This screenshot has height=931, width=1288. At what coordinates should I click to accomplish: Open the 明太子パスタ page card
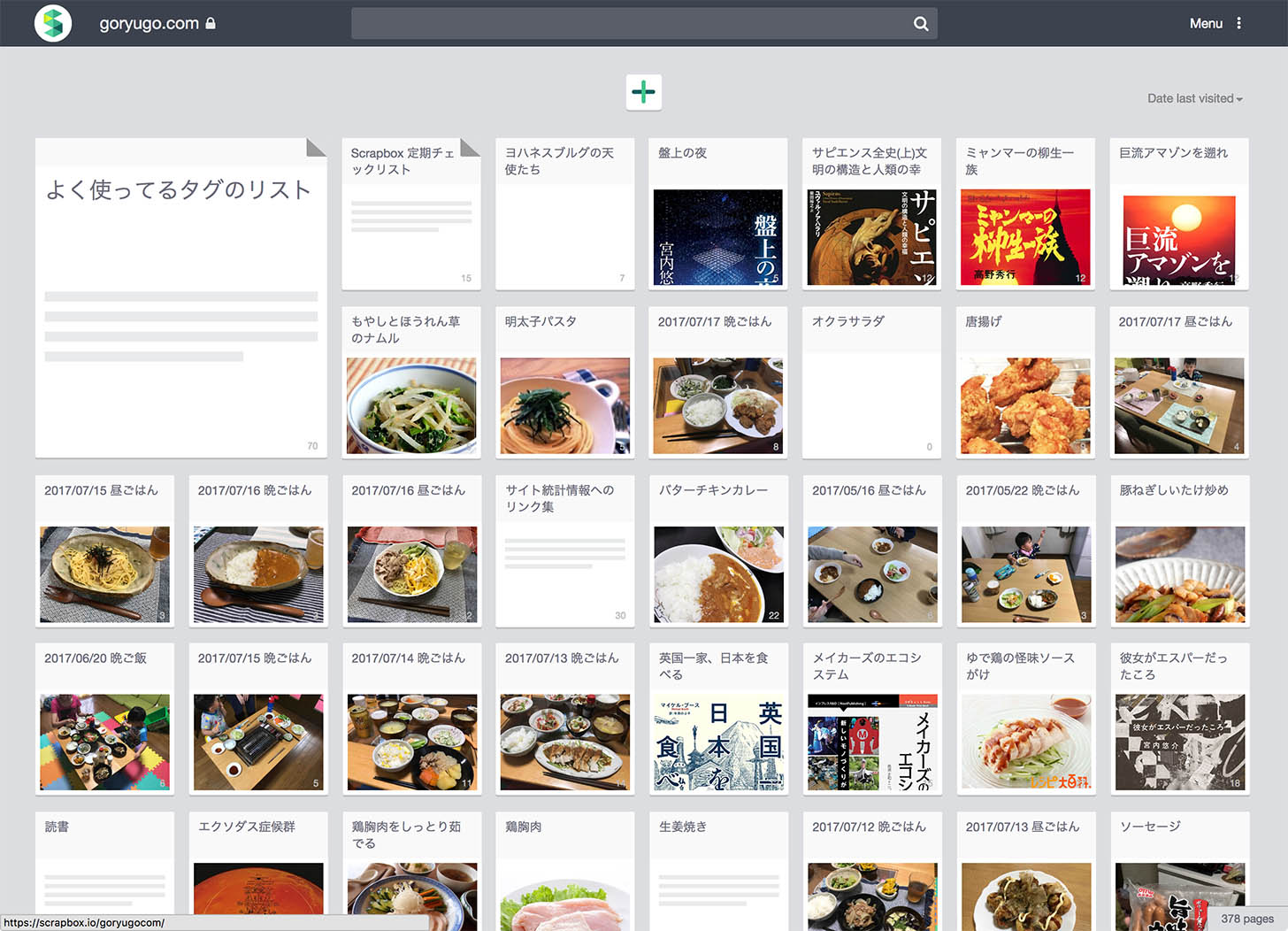[x=564, y=382]
